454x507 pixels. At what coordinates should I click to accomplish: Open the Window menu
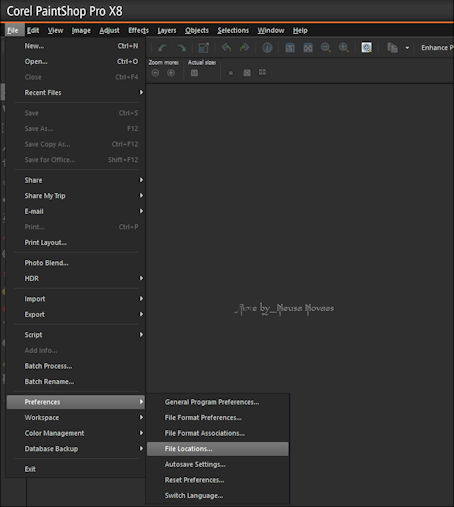point(271,30)
